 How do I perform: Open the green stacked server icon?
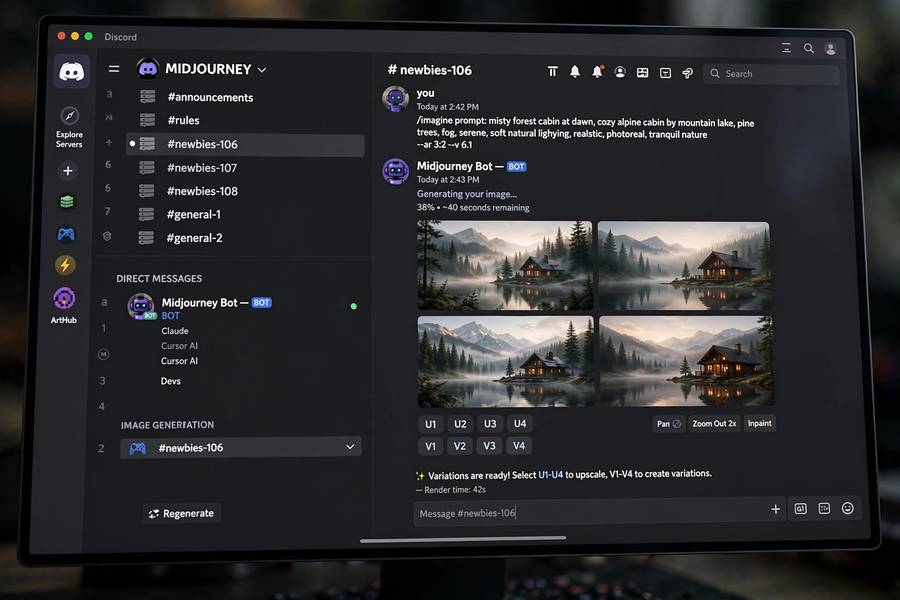67,202
